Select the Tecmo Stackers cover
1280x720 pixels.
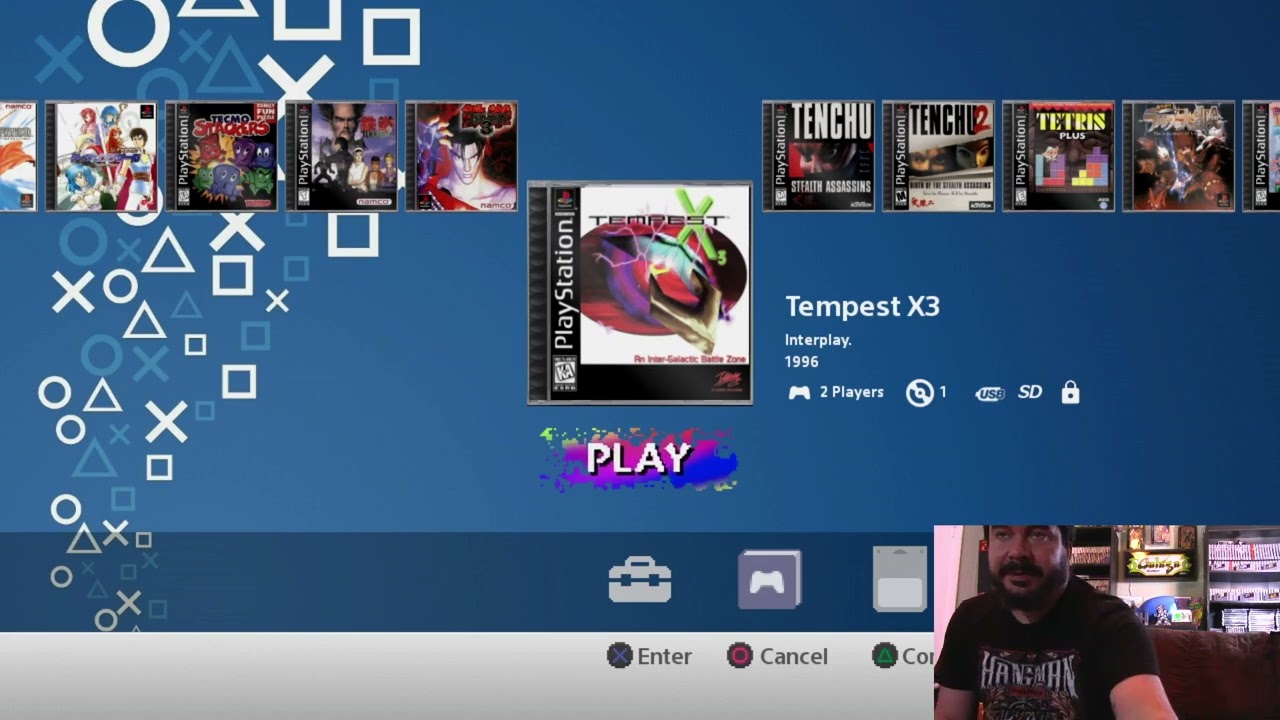(221, 156)
